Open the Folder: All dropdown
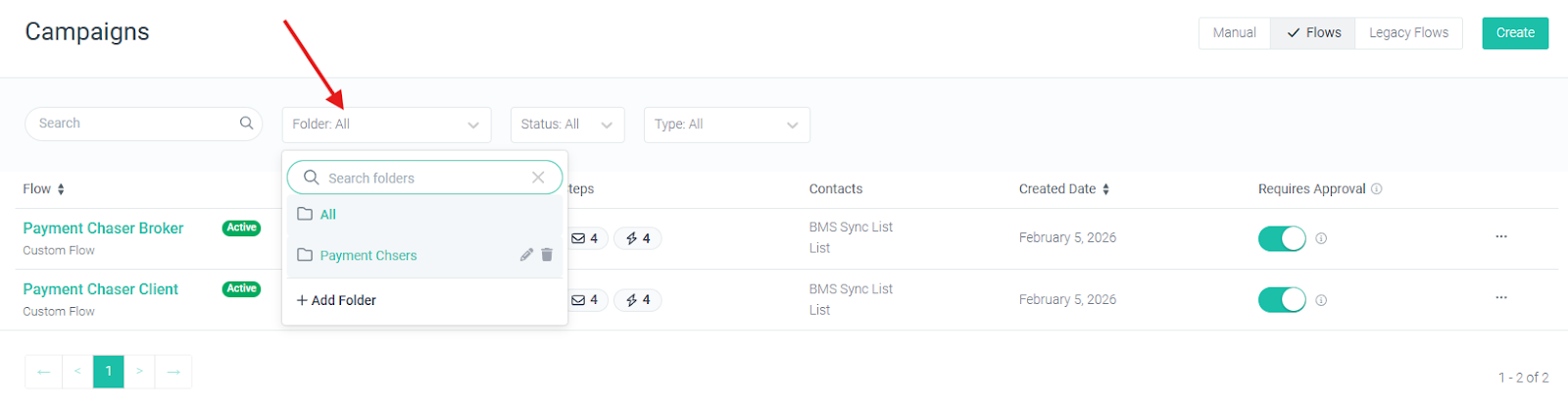Image resolution: width=1568 pixels, height=408 pixels. pos(386,125)
